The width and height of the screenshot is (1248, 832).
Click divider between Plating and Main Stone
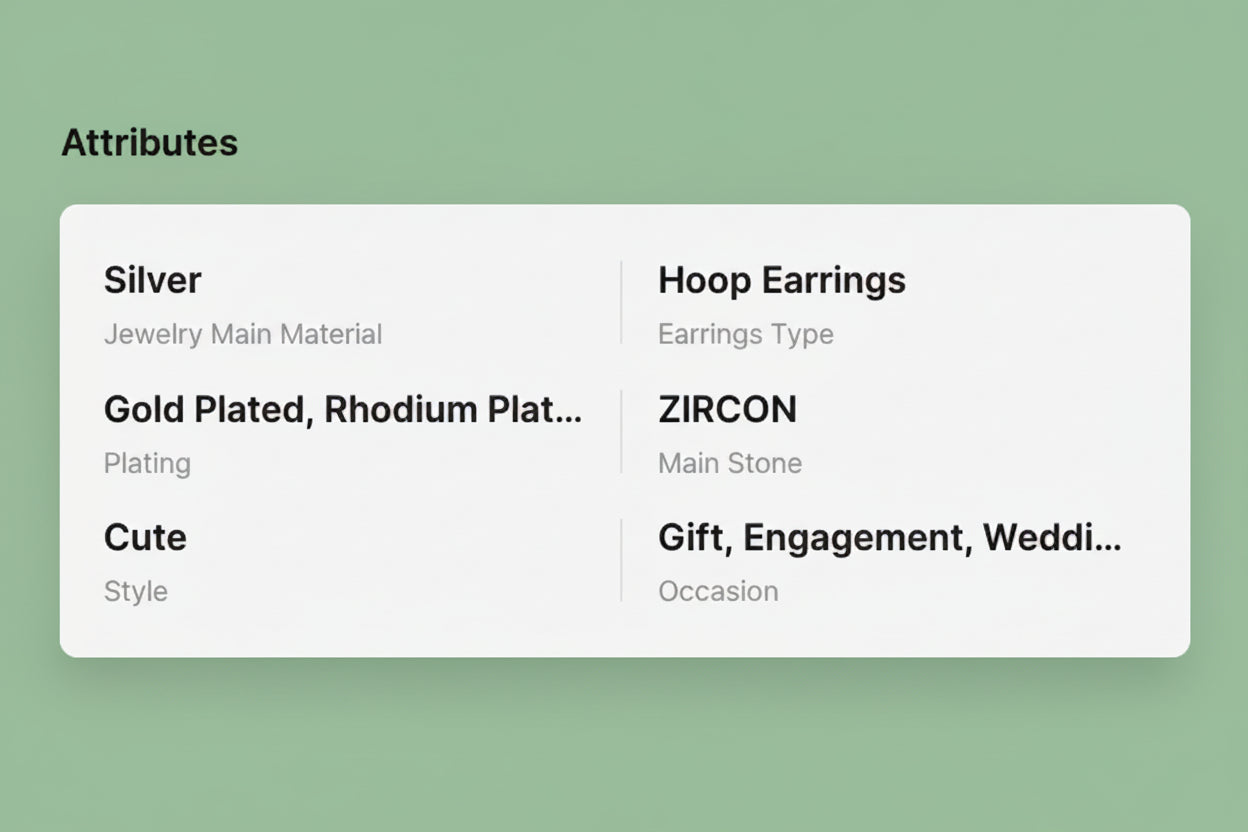[621, 432]
